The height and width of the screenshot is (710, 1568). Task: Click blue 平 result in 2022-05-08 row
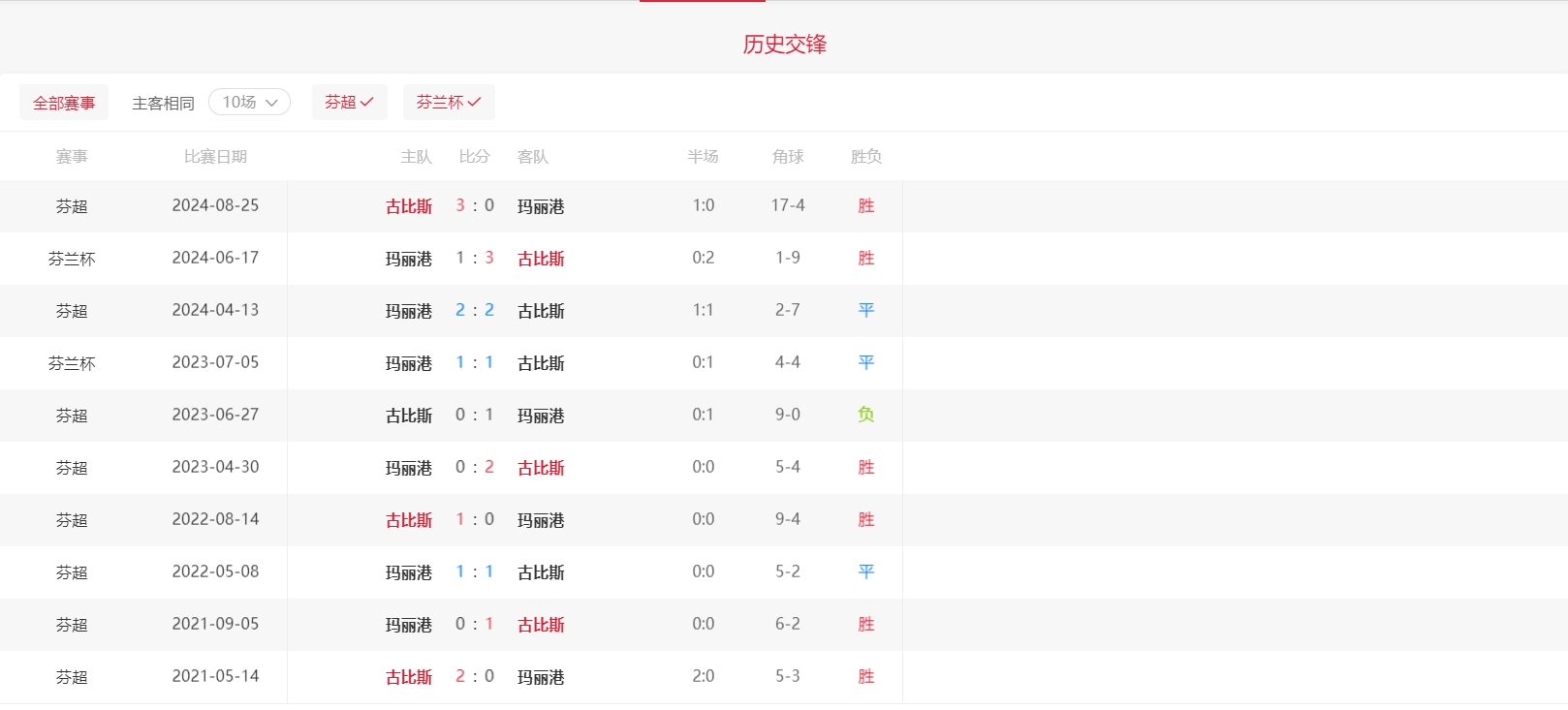pyautogui.click(x=865, y=571)
